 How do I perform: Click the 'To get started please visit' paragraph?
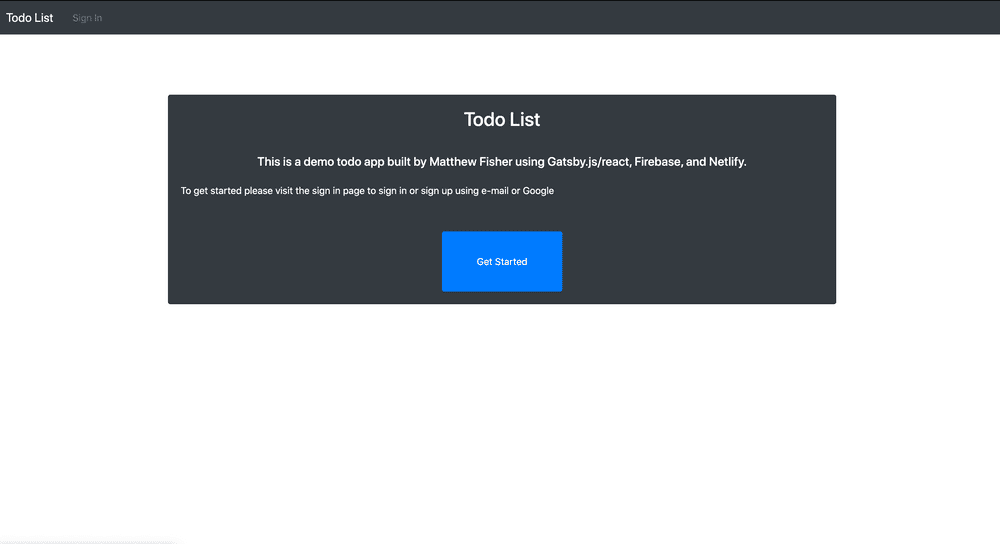(367, 191)
